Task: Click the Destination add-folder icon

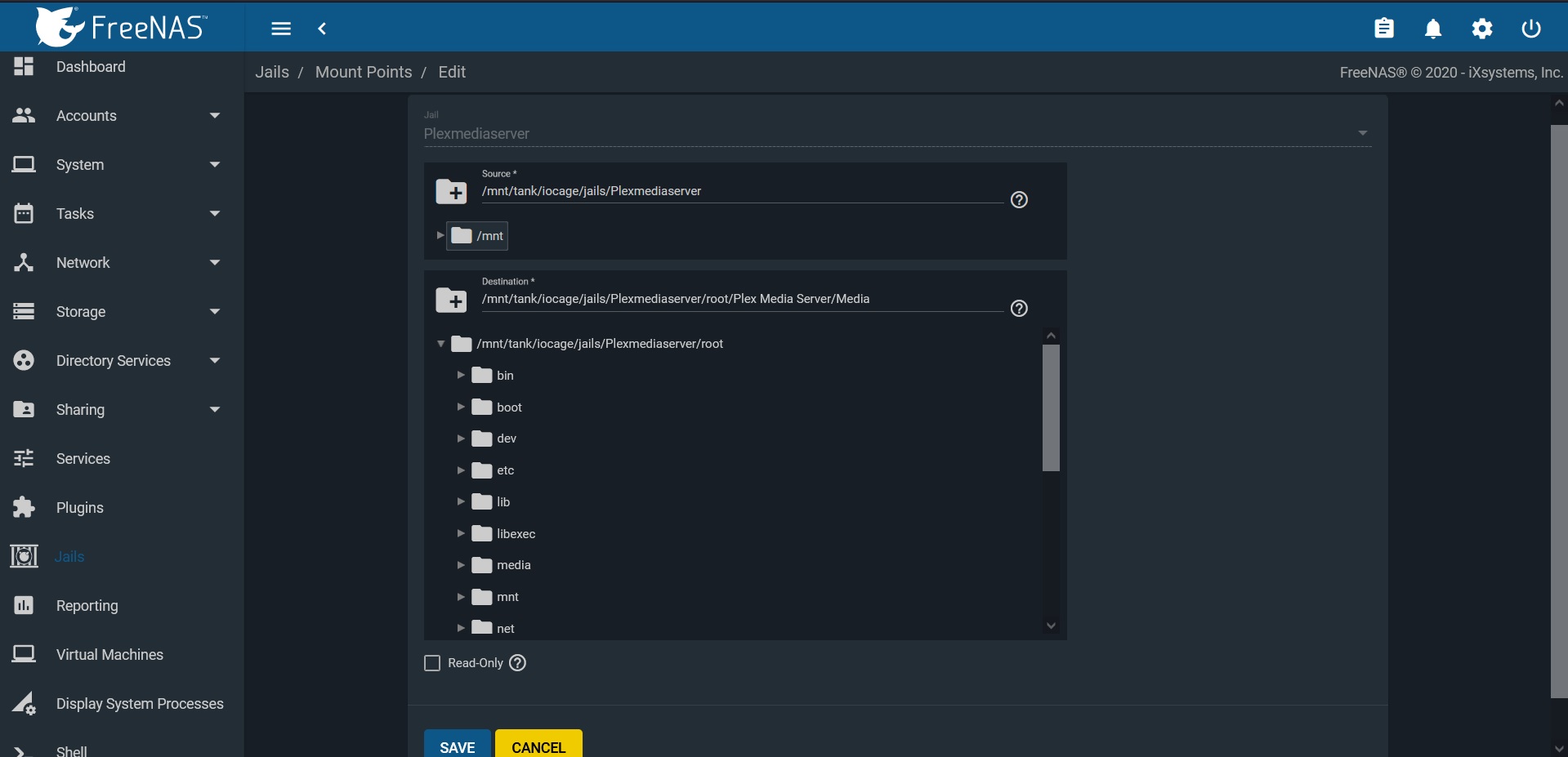Action: coord(451,300)
